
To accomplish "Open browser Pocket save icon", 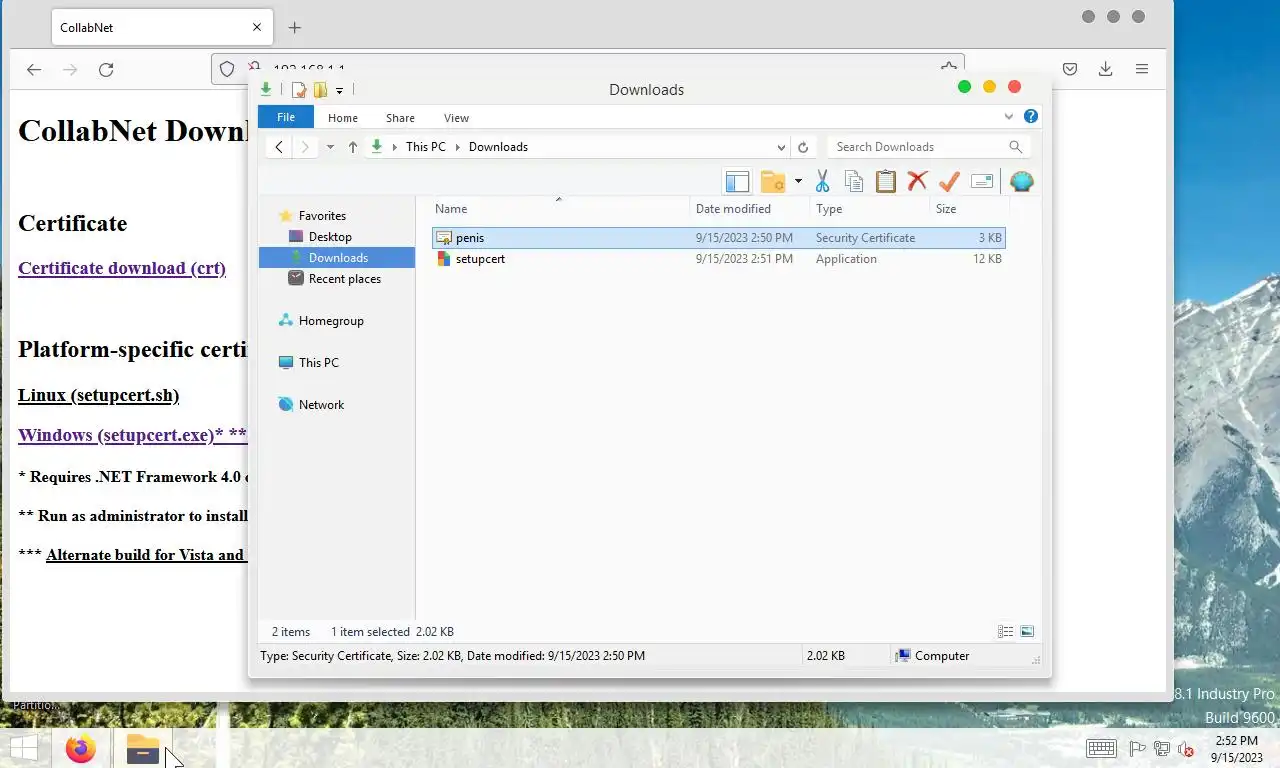I will [x=1069, y=69].
